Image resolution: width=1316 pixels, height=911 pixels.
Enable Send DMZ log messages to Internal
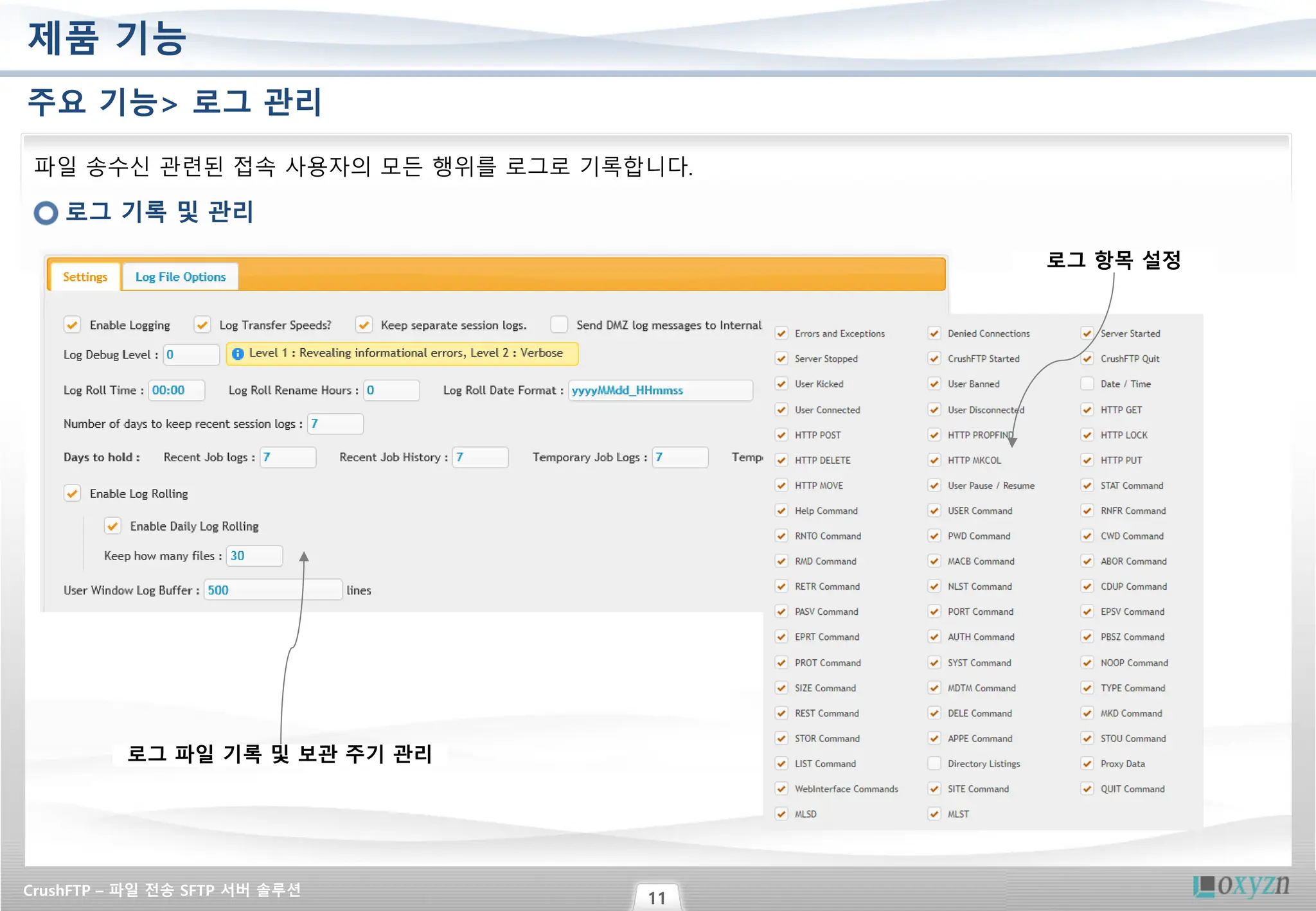coord(559,324)
